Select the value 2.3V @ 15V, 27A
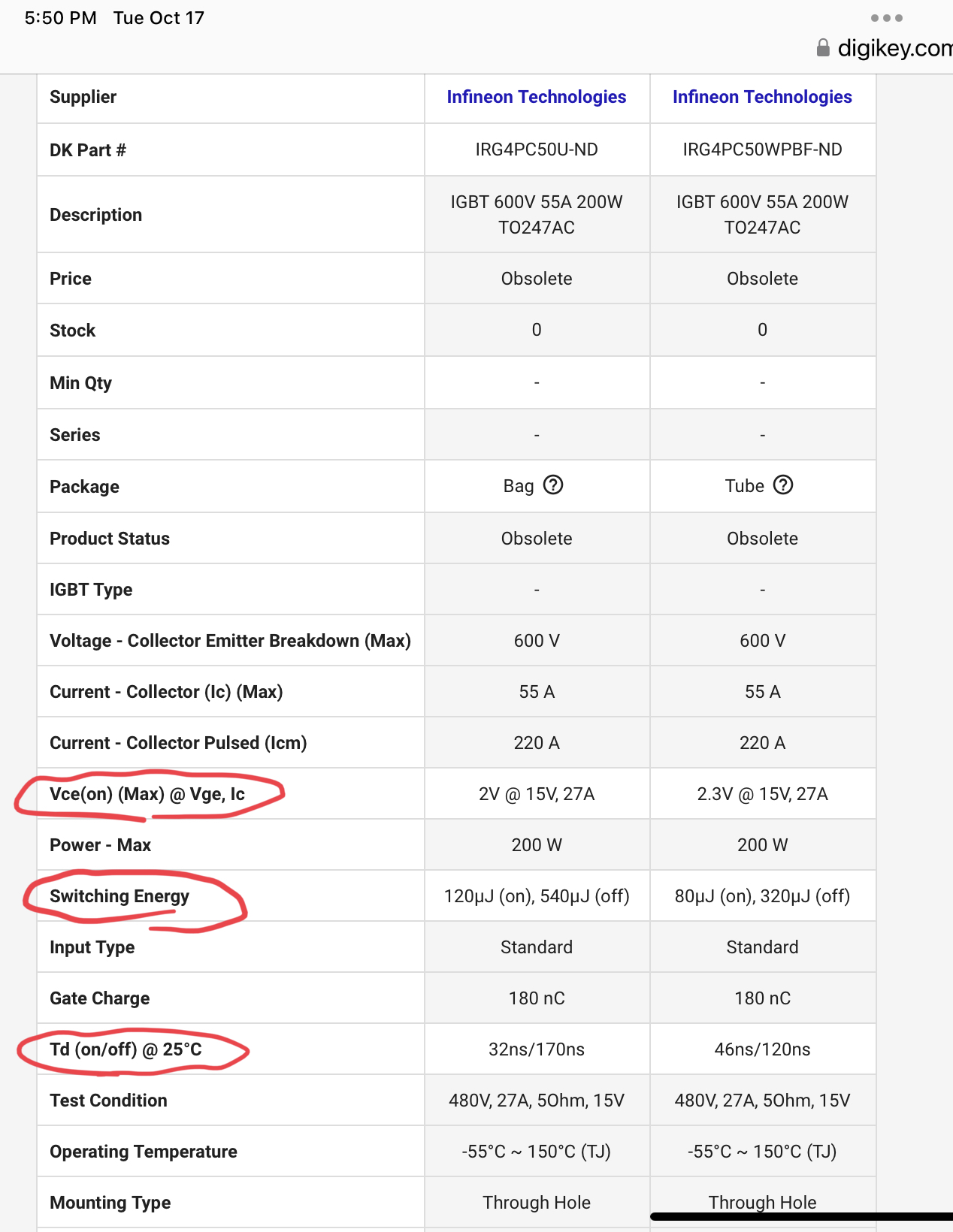The height and width of the screenshot is (1232, 953). [762, 794]
